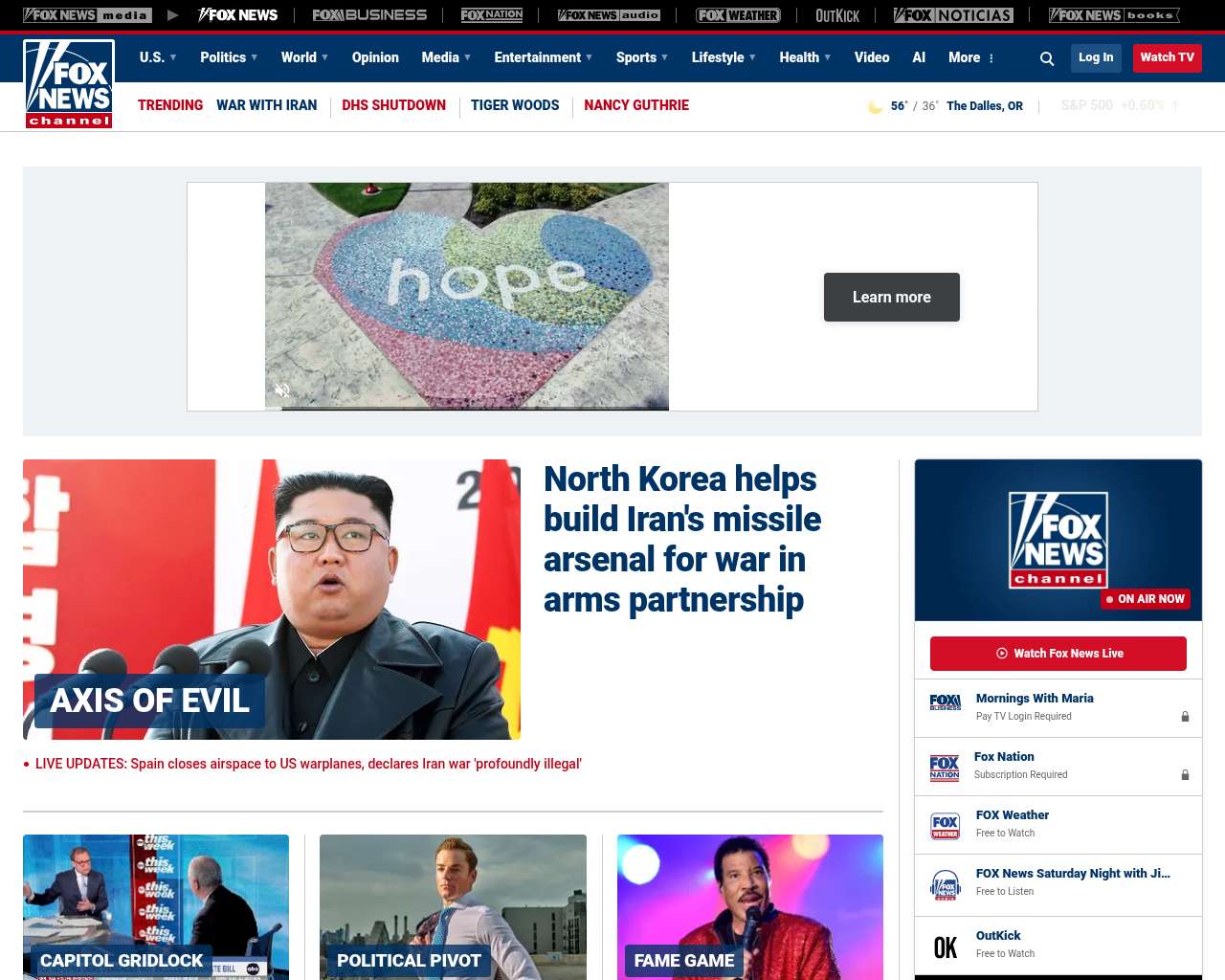Visit the OutKick logo in top bar

click(837, 15)
